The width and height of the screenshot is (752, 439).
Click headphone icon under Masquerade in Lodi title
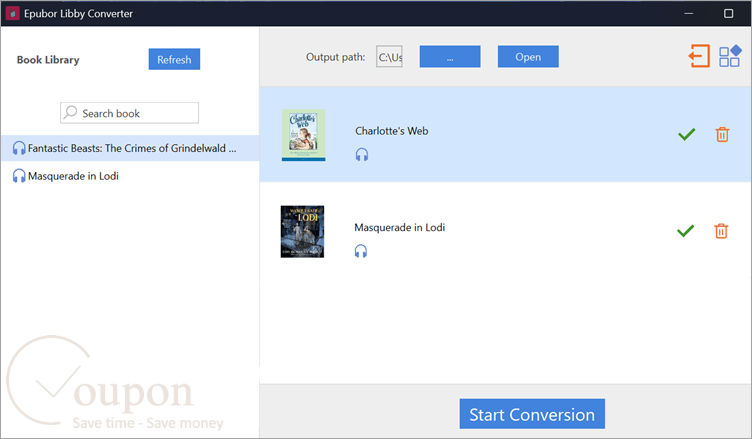361,251
